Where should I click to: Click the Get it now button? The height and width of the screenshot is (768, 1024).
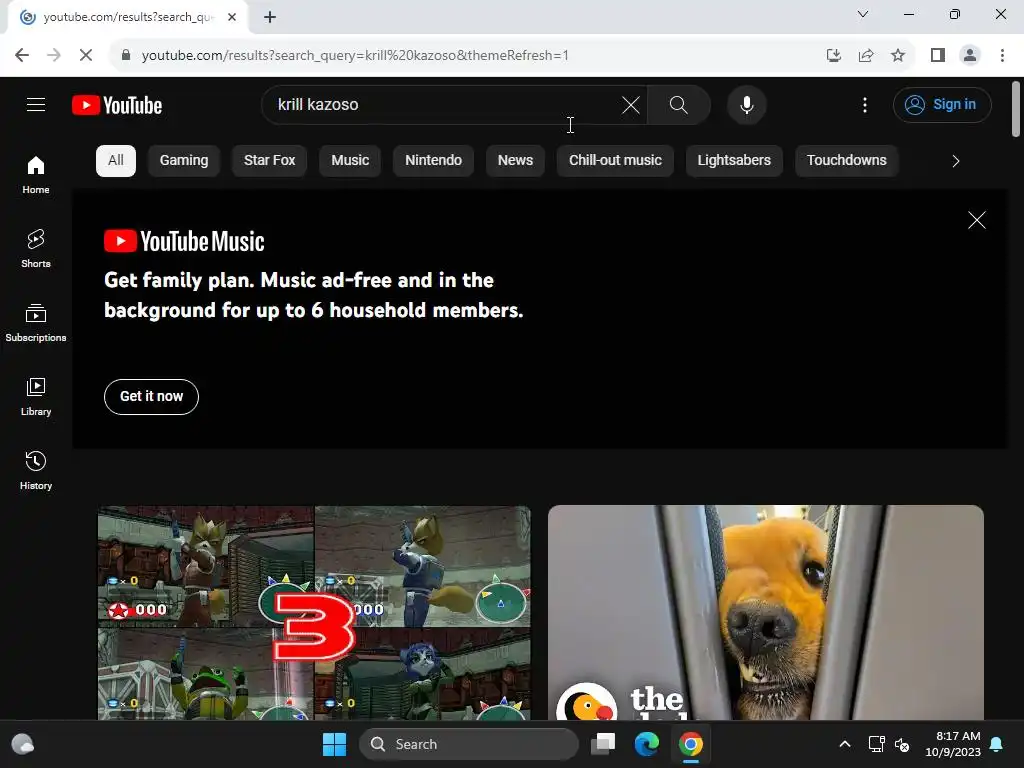(x=152, y=396)
